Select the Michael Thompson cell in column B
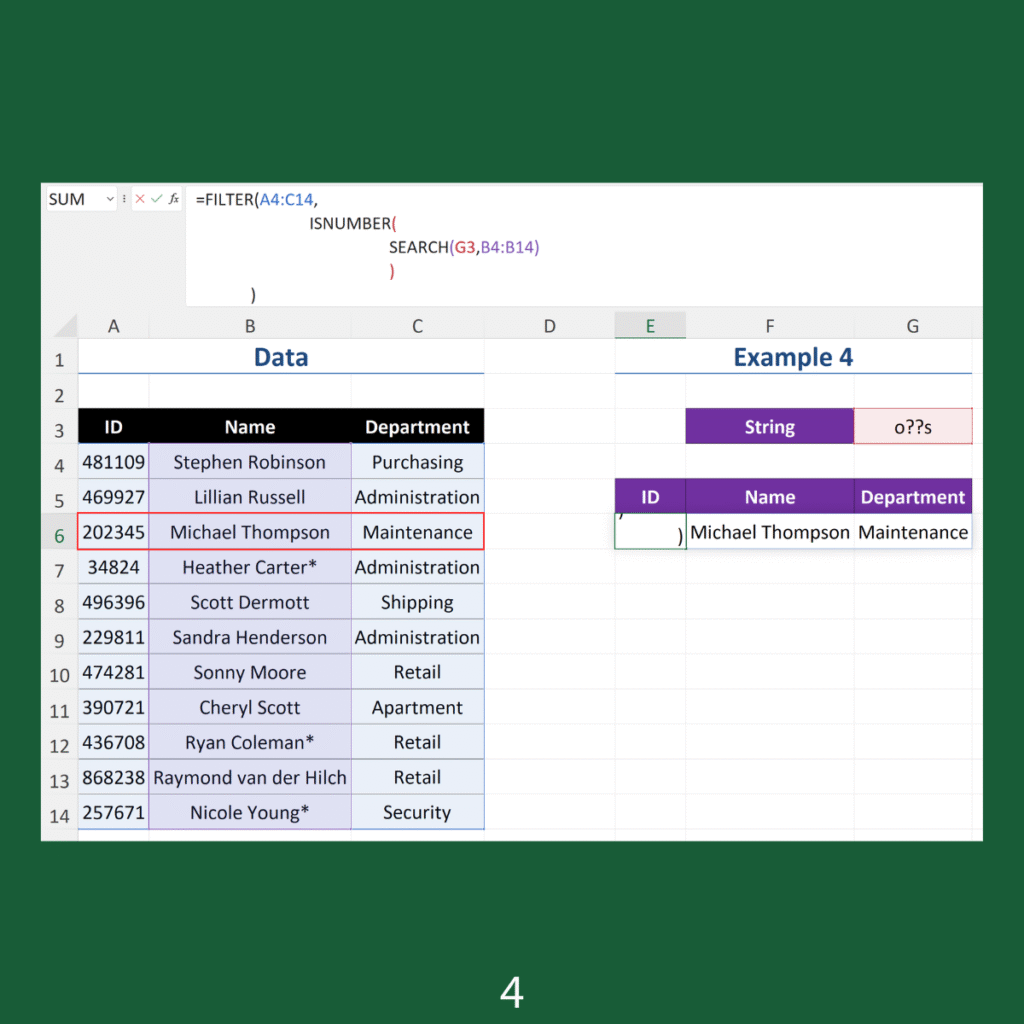The height and width of the screenshot is (1024, 1024). (x=249, y=532)
